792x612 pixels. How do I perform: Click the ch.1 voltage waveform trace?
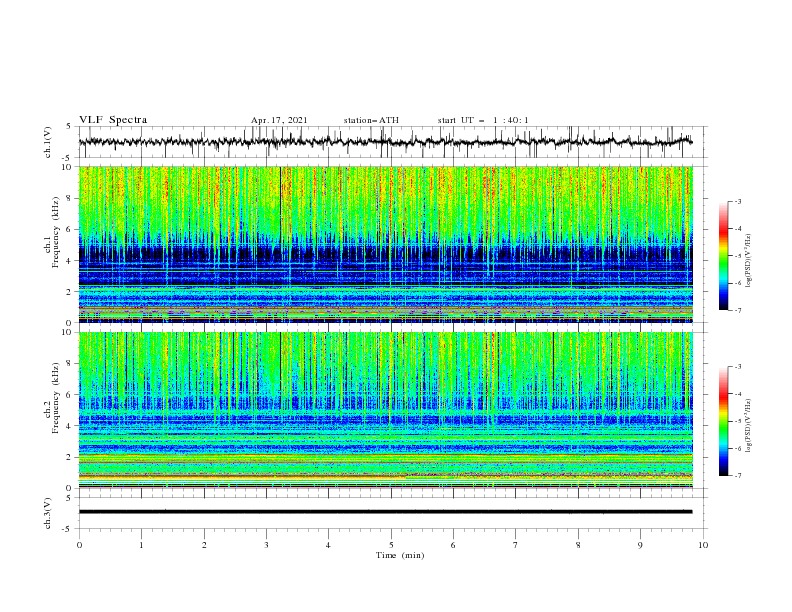(x=385, y=142)
